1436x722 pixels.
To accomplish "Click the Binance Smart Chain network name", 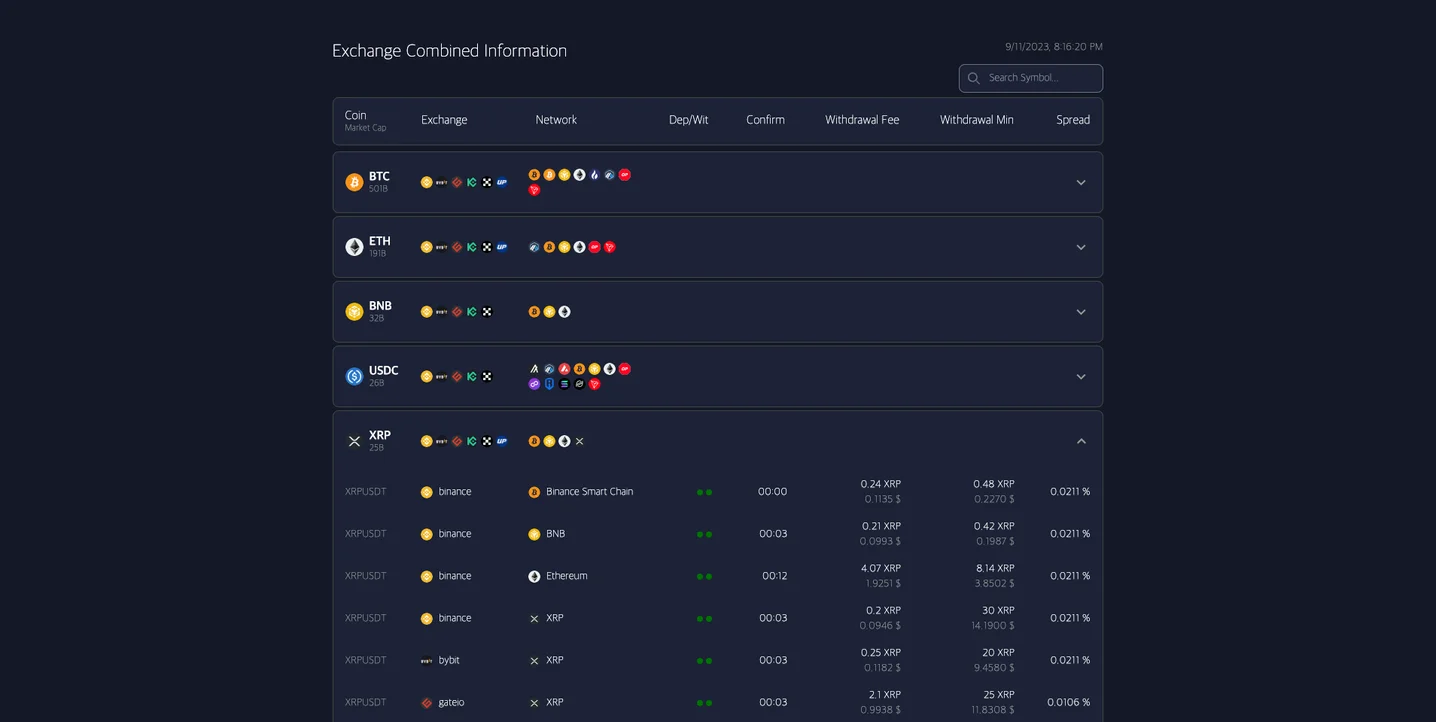I will click(x=590, y=492).
